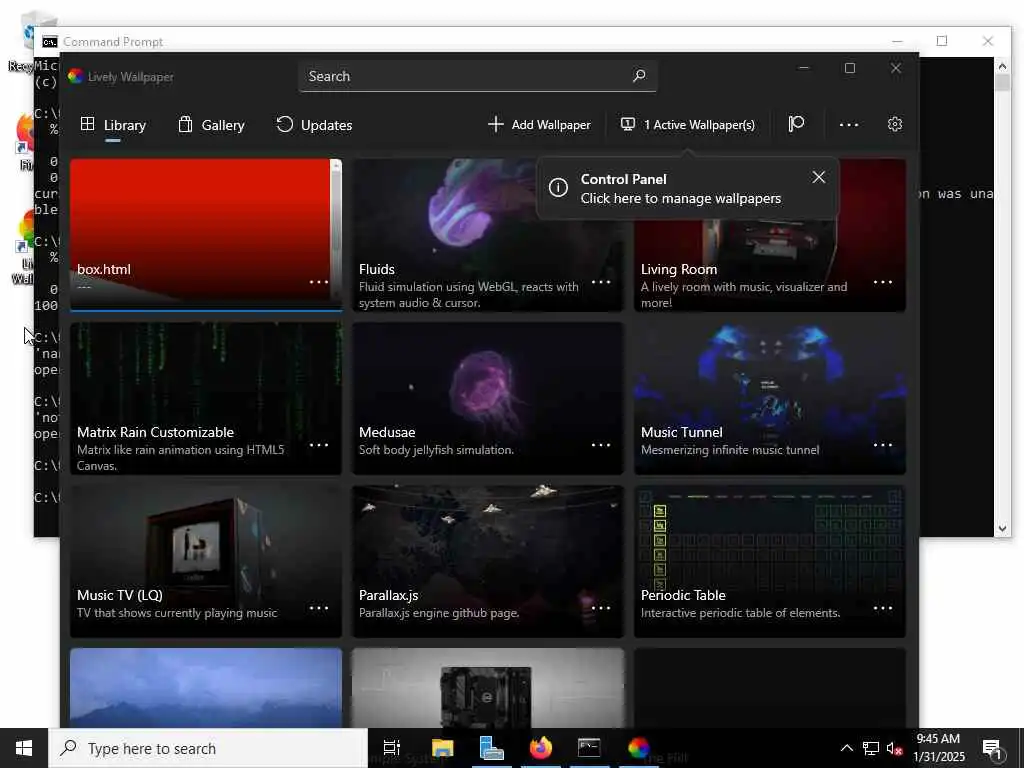Open Firefox from the taskbar
Image resolution: width=1024 pixels, height=768 pixels.
click(x=541, y=748)
